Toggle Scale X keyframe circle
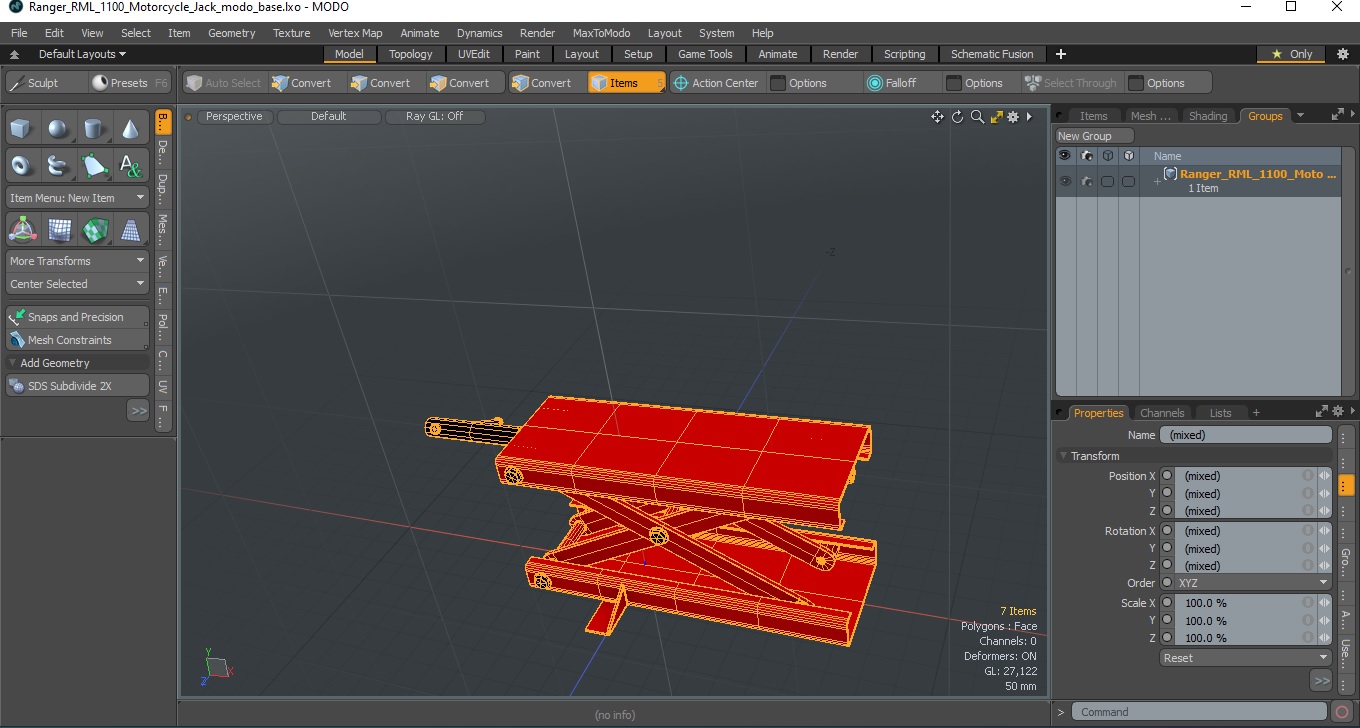Screen dimensions: 1360x728 coord(1167,603)
